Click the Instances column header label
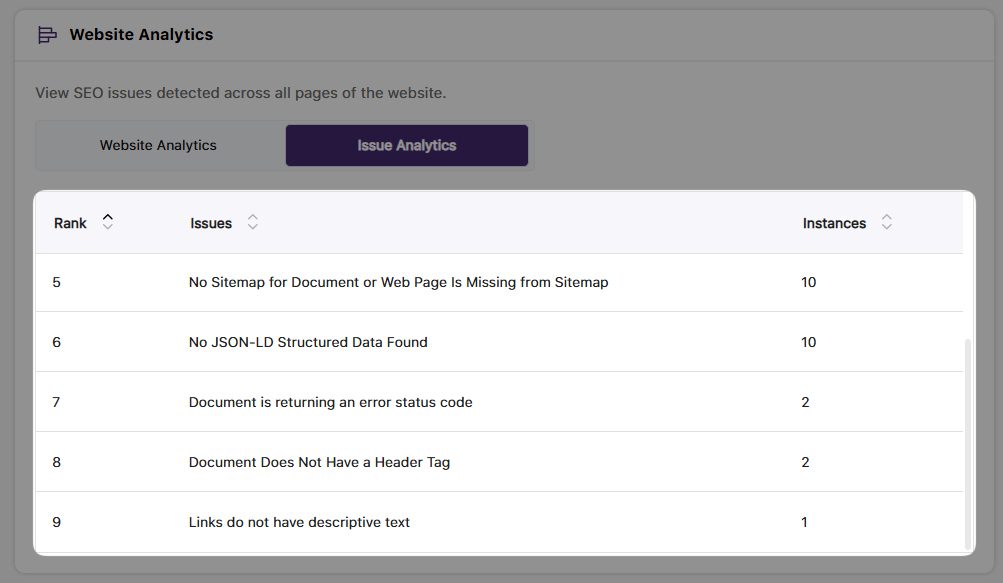 [834, 223]
